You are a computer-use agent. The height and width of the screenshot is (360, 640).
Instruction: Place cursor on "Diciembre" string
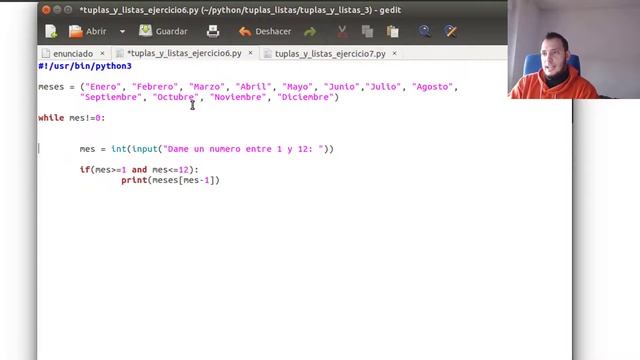point(305,97)
